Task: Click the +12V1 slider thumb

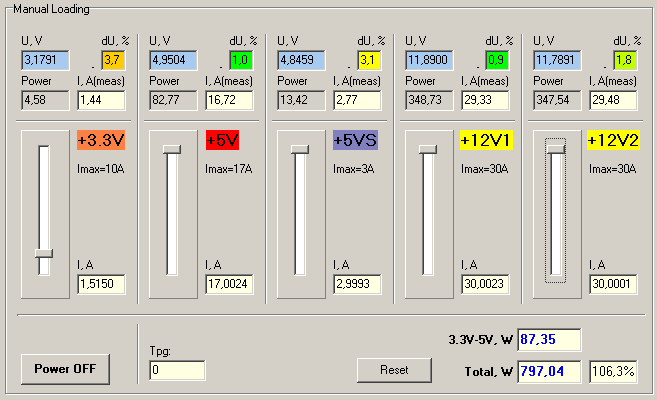Action: [x=428, y=149]
